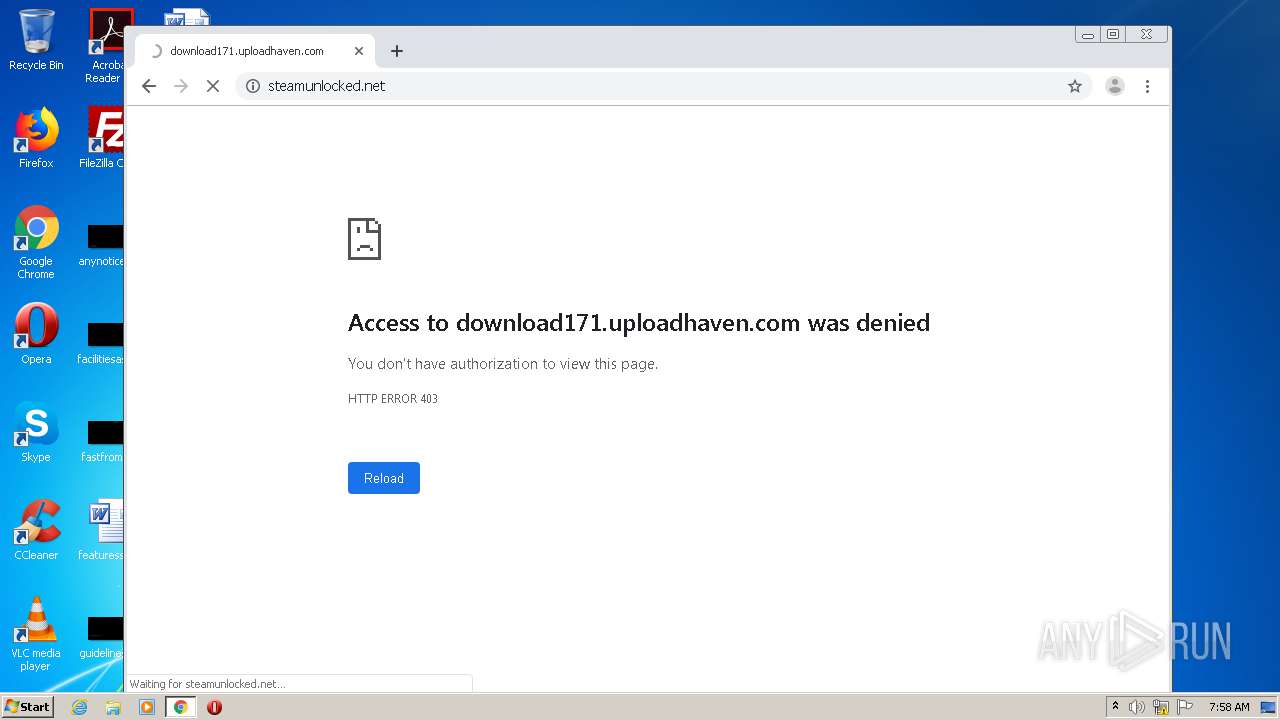
Task: Open the Opera desktop shortcut
Action: click(x=36, y=333)
